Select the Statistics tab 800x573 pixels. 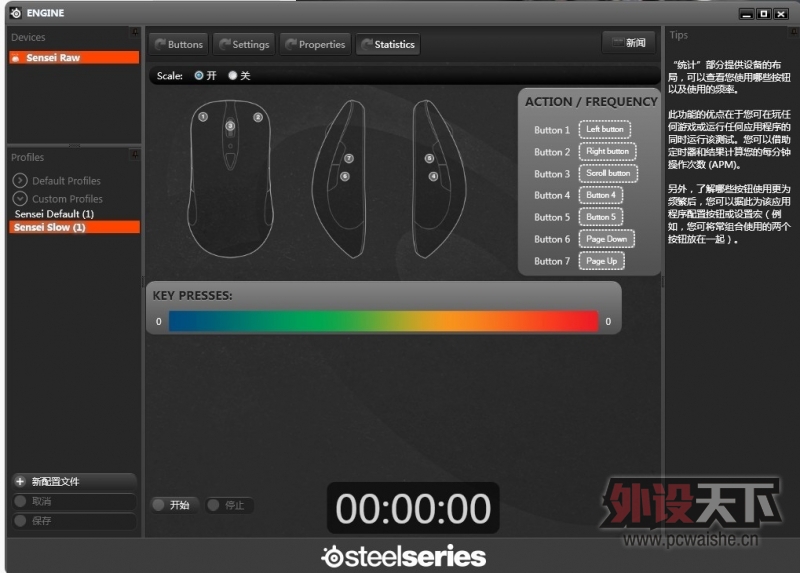point(388,44)
